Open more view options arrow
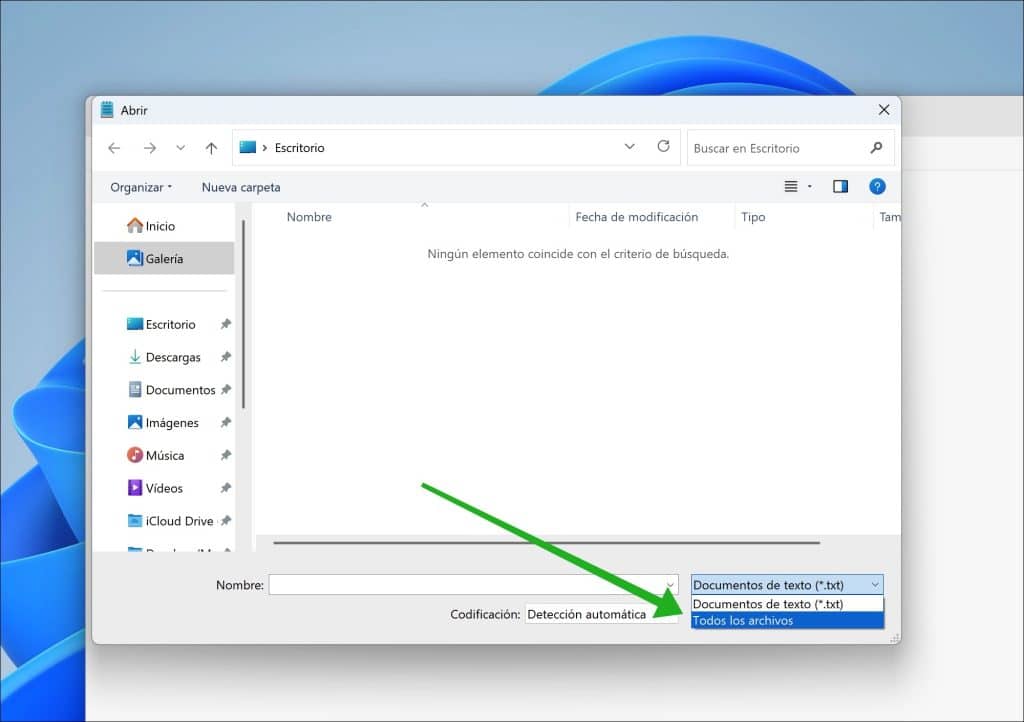 [810, 187]
